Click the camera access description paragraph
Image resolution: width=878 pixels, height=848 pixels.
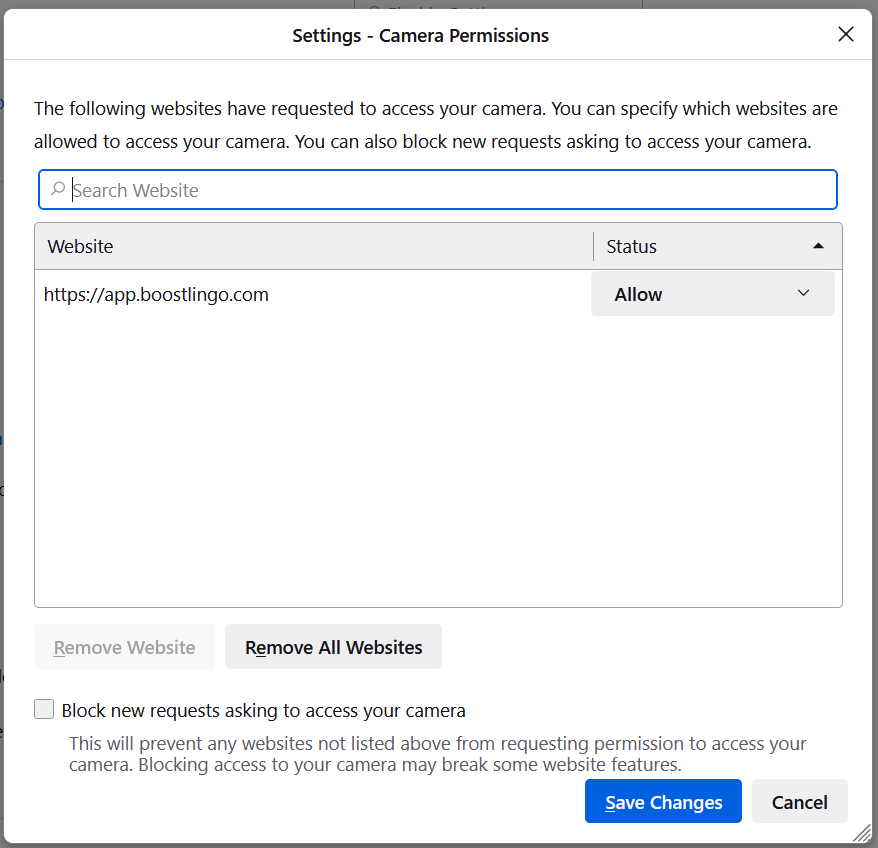tap(436, 125)
